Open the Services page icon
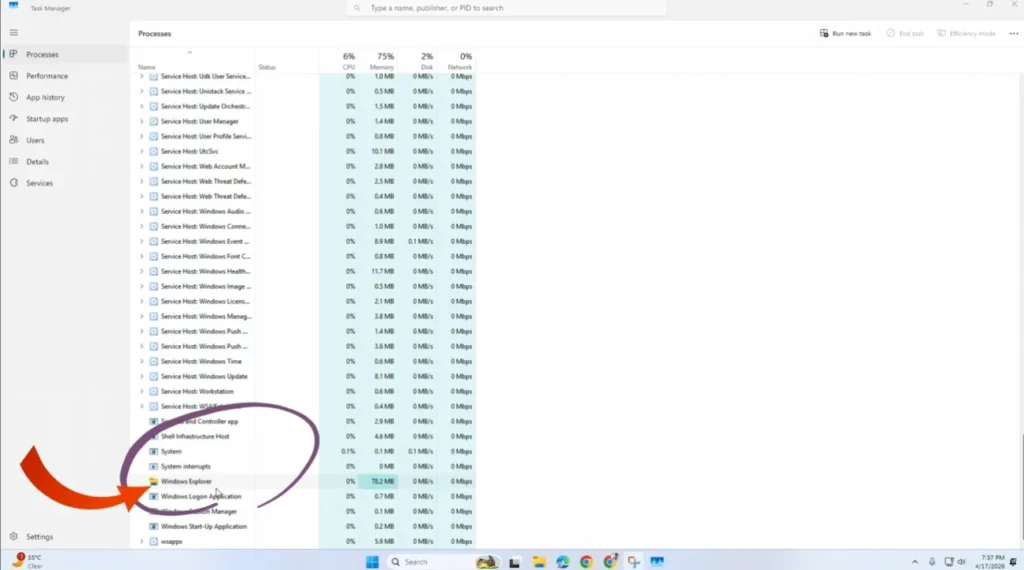Screen dimensions: 1024x570 (14, 183)
